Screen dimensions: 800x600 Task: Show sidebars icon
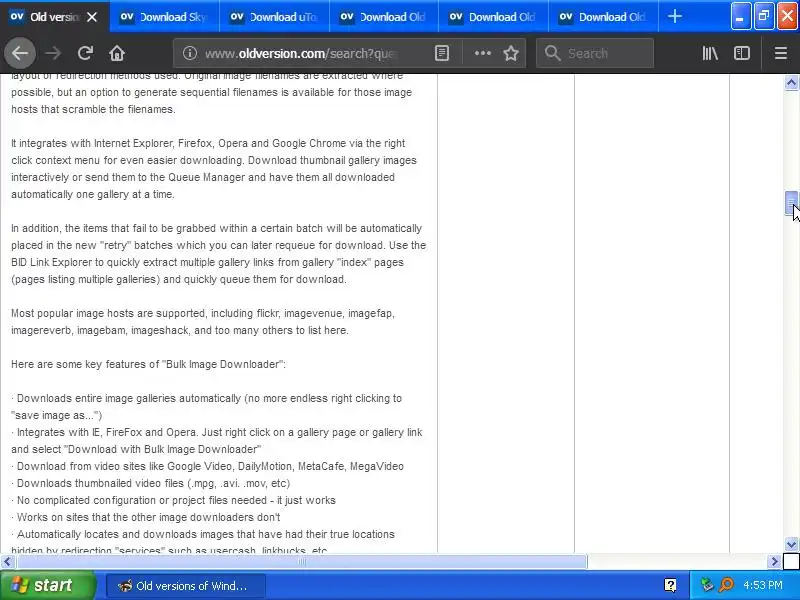click(x=741, y=53)
